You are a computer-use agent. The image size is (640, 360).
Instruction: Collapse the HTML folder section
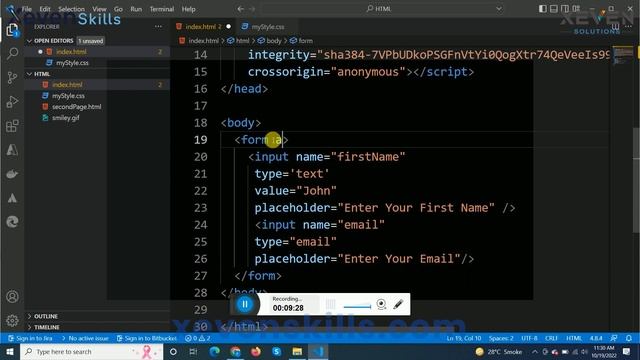coord(42,74)
